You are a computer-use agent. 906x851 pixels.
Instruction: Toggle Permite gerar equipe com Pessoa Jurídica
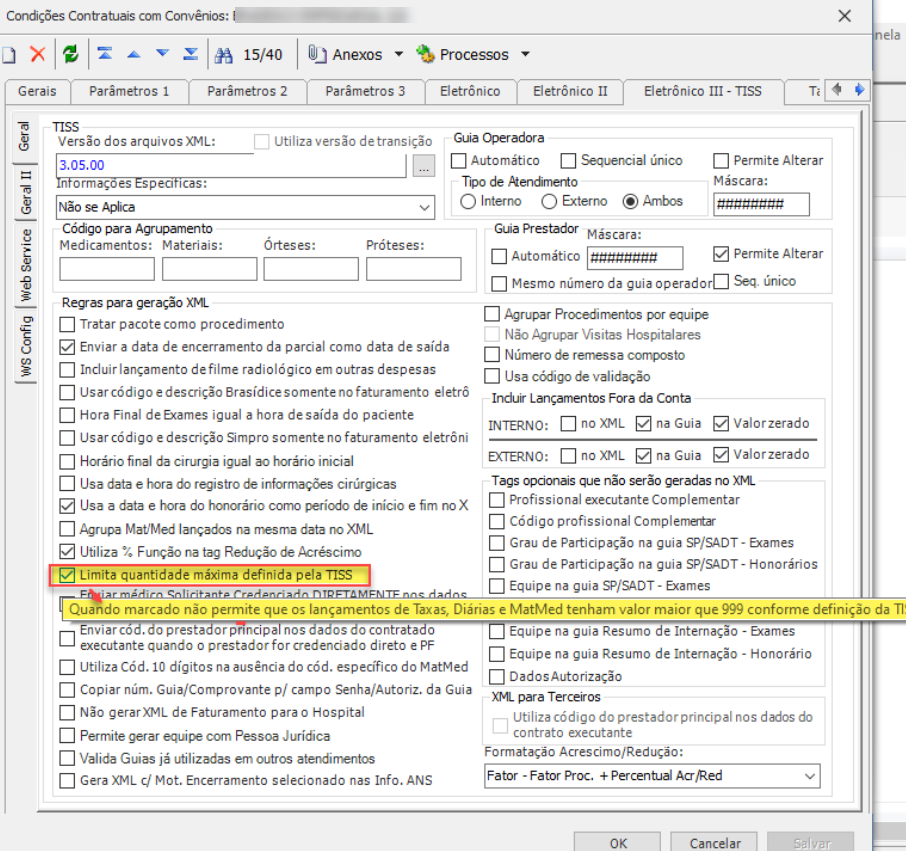pyautogui.click(x=67, y=736)
